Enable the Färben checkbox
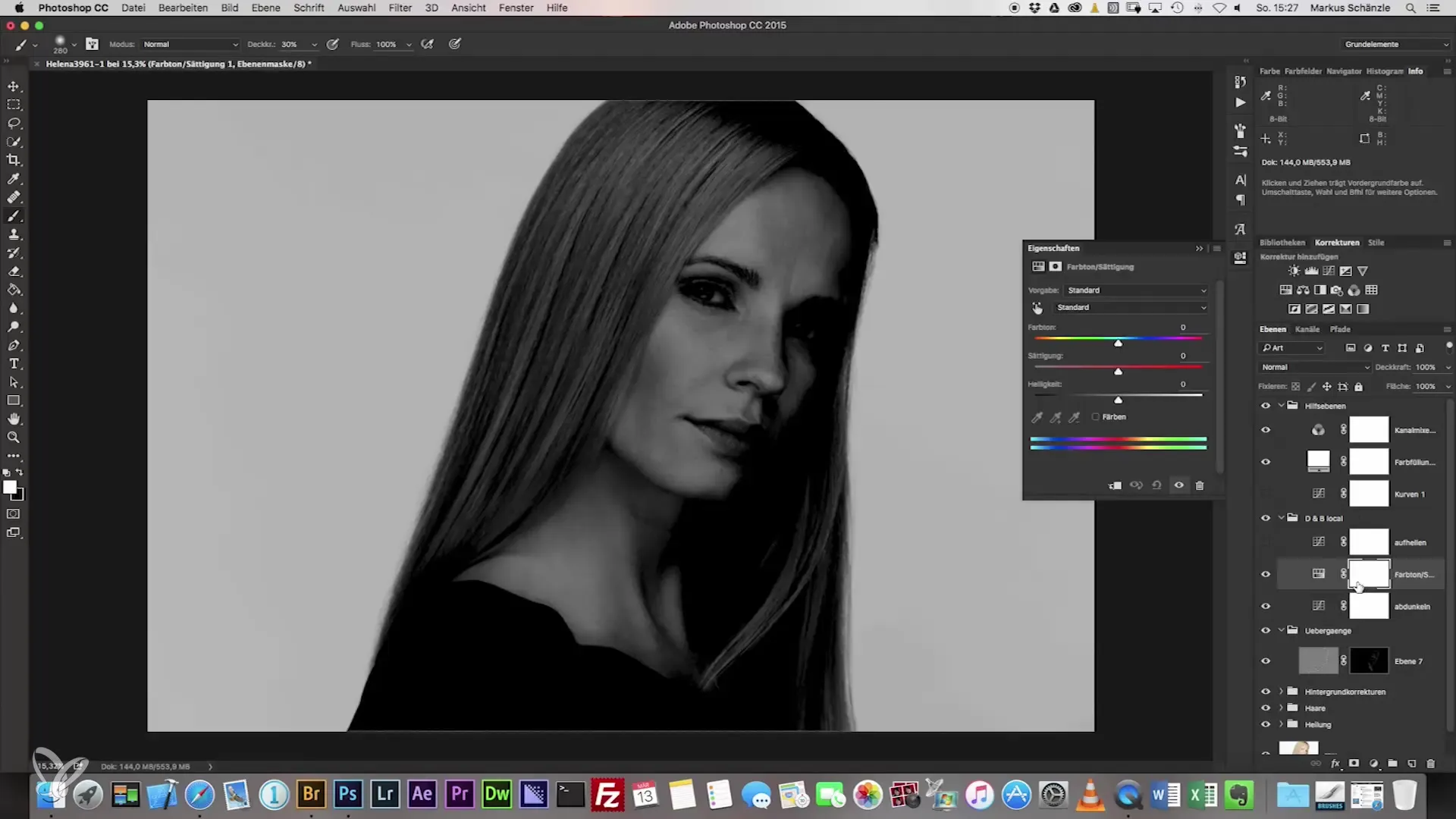1456x819 pixels. click(1095, 417)
